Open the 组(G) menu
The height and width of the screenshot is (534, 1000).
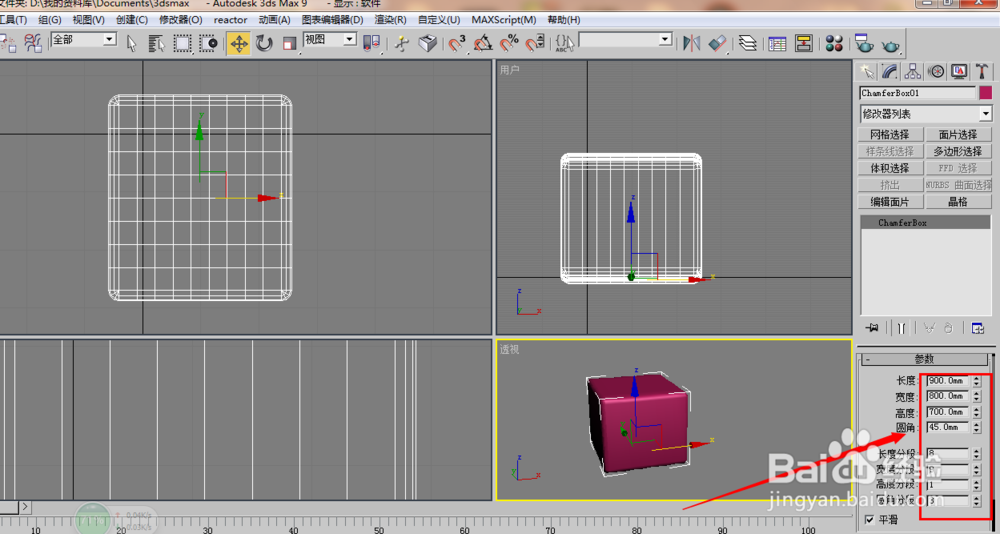pos(50,20)
